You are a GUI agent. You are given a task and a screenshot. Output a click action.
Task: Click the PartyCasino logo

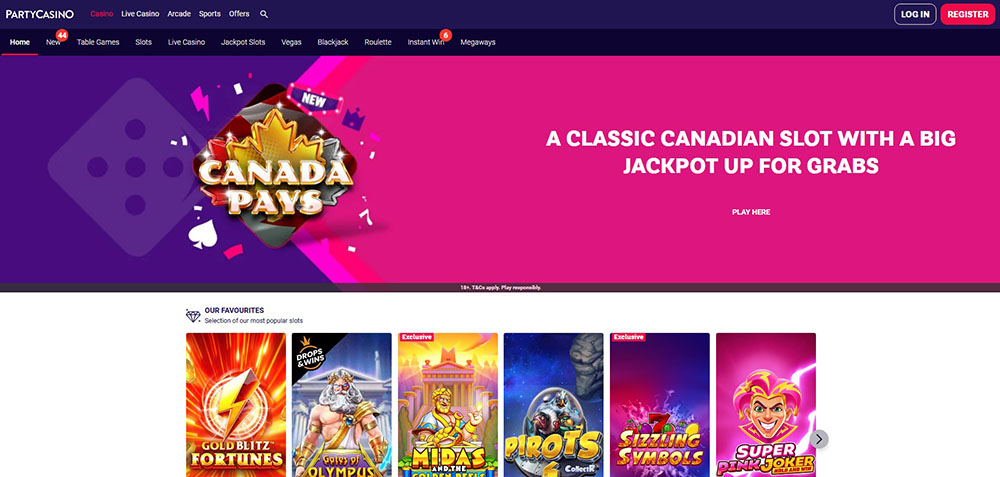(x=40, y=14)
